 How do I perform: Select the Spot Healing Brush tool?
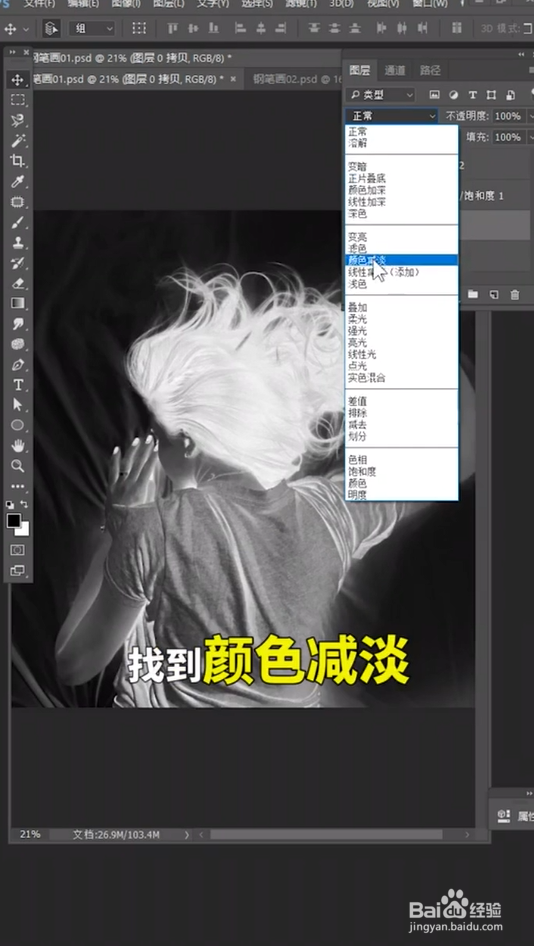[17, 202]
